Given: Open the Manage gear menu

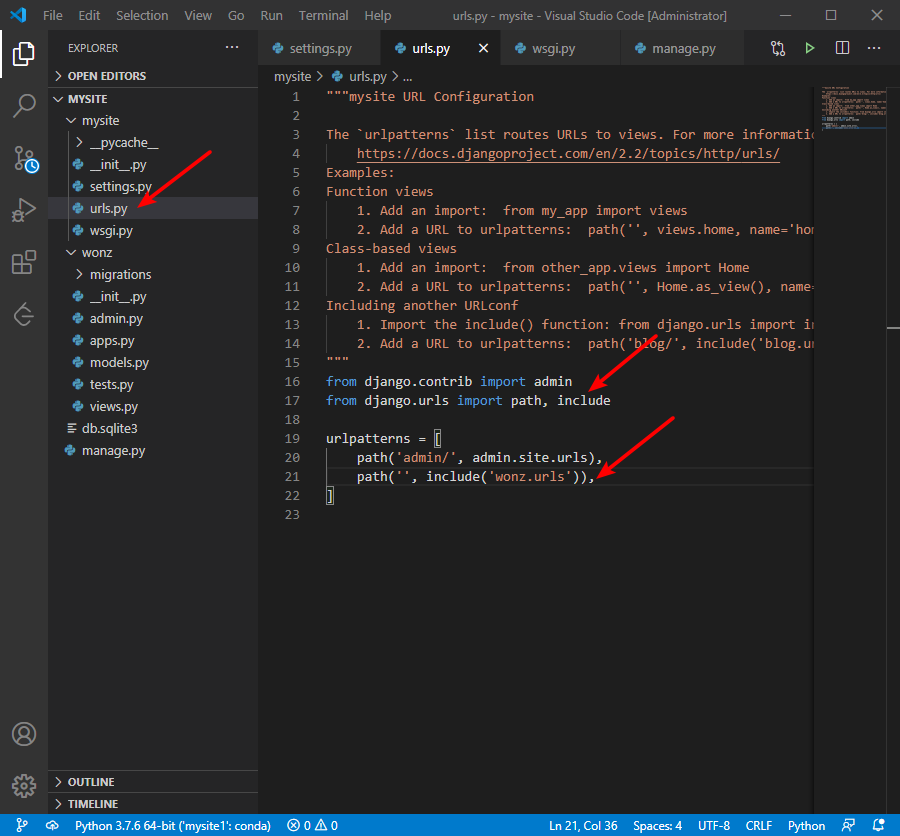Looking at the screenshot, I should [24, 785].
